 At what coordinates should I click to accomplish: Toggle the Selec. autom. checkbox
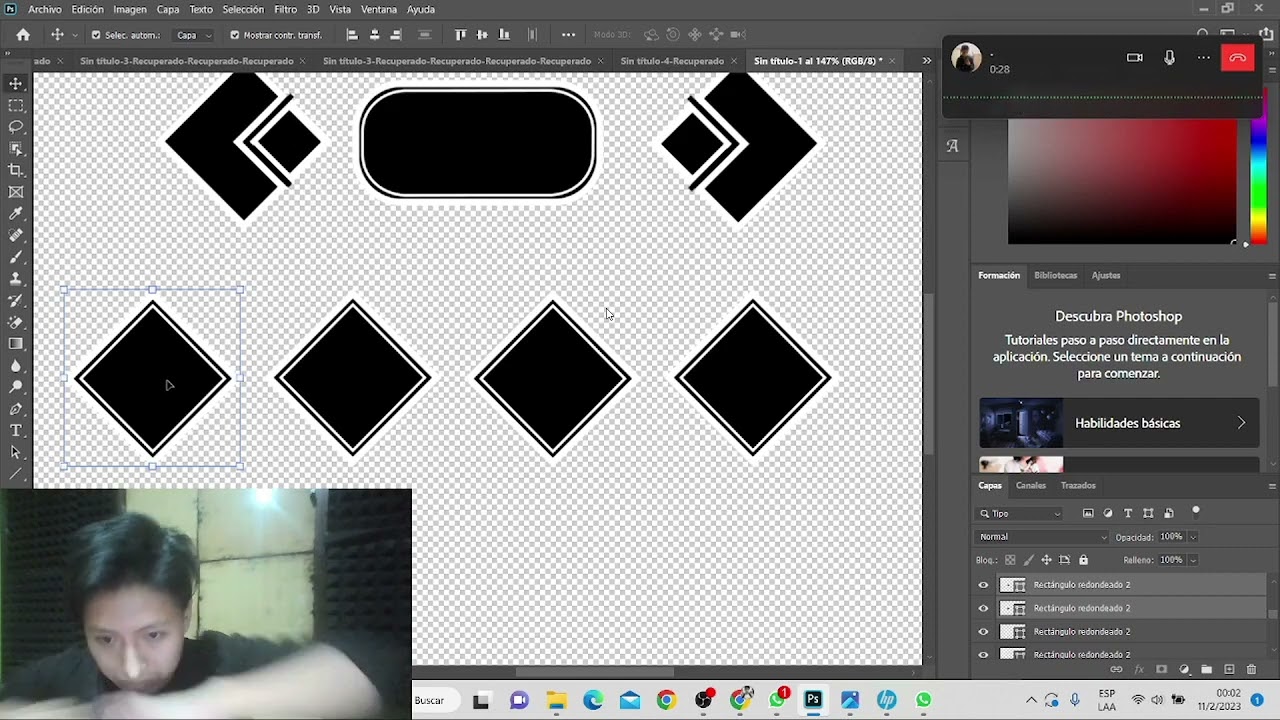coord(96,35)
